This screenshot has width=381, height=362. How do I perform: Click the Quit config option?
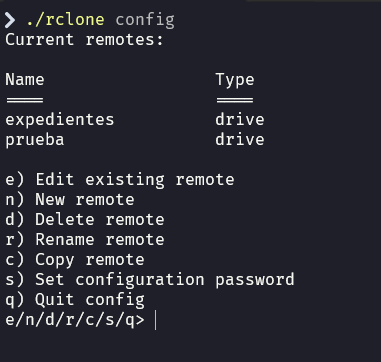pyautogui.click(x=75, y=300)
